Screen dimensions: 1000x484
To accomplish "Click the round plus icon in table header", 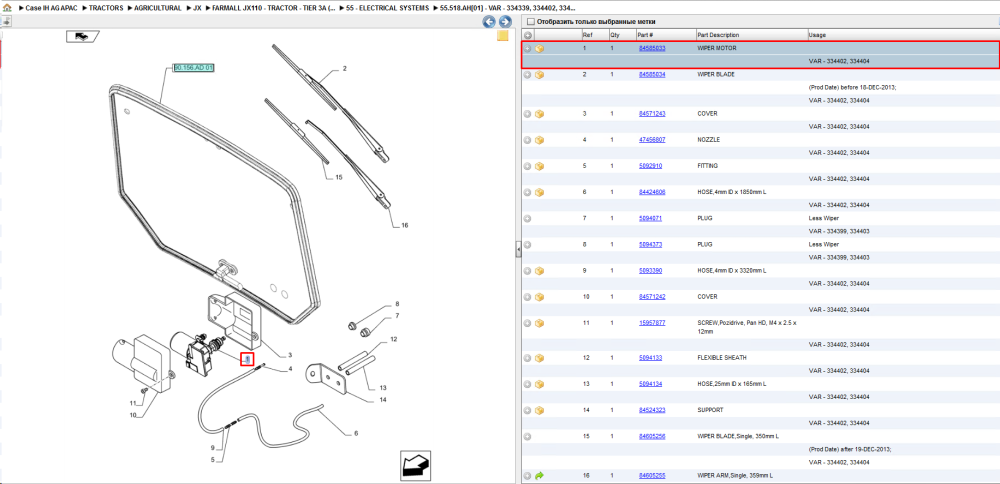I will [527, 35].
